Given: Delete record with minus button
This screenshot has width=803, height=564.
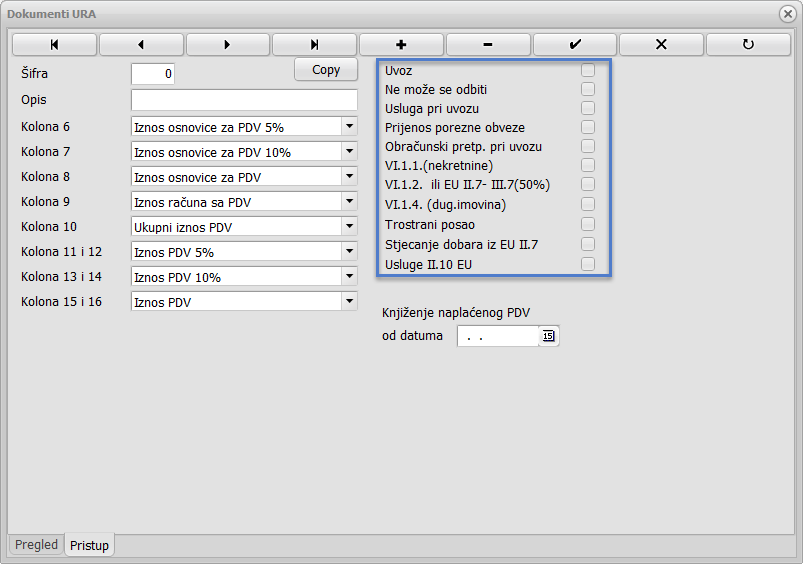Looking at the screenshot, I should pos(488,45).
